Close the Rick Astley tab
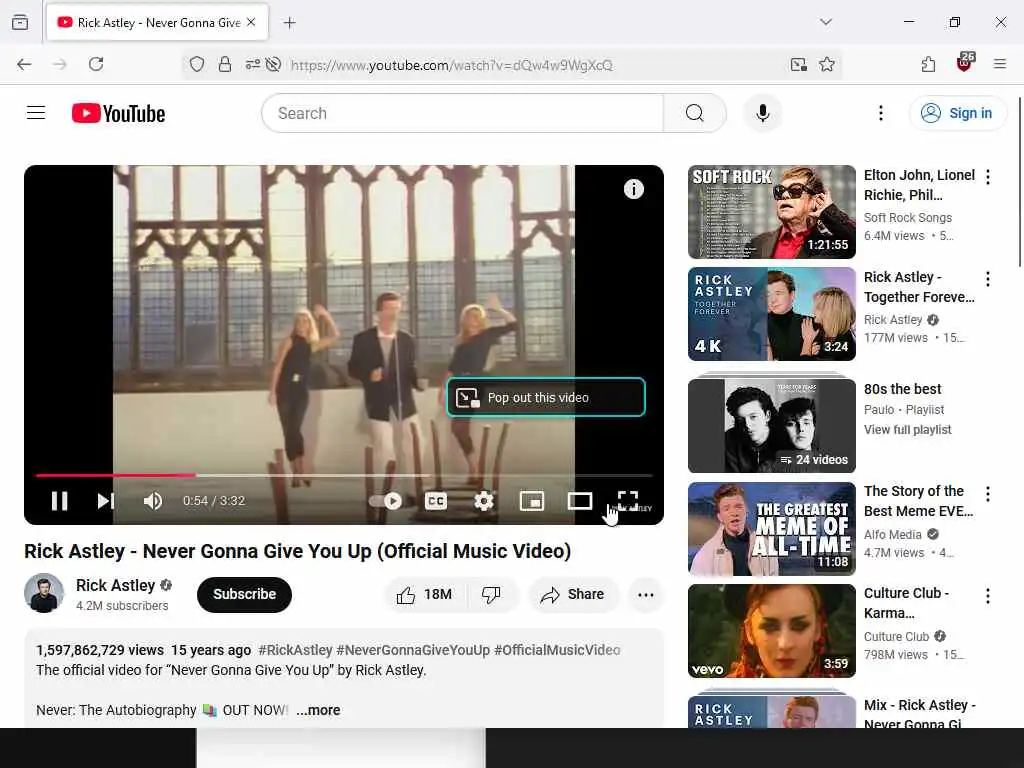 (251, 22)
